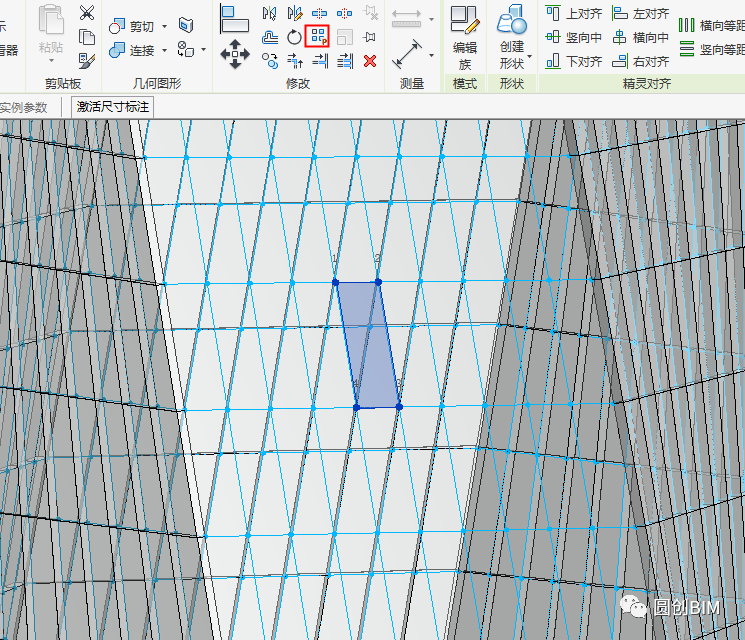The image size is (745, 640).
Task: Click the 连接 join geometry button
Action: [x=132, y=50]
